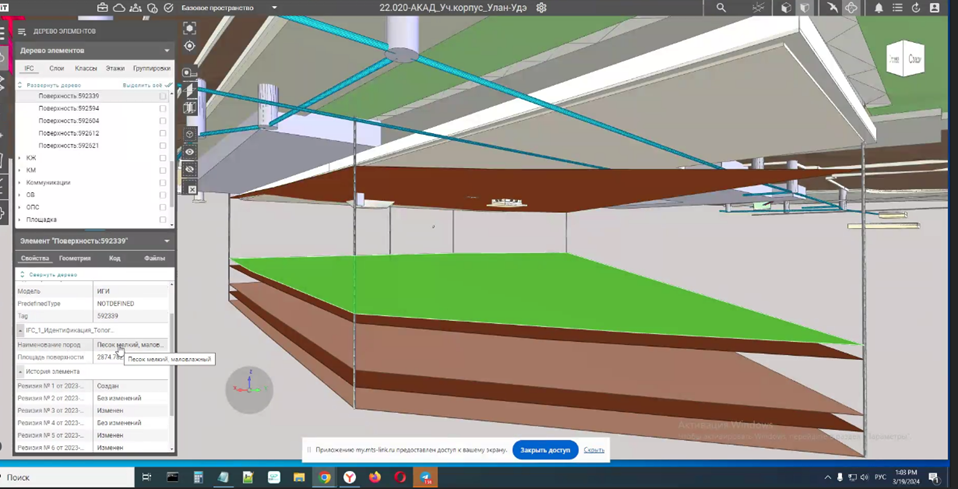Select the tape measure tool
The width and height of the screenshot is (958, 489).
pyautogui.click(x=189, y=73)
